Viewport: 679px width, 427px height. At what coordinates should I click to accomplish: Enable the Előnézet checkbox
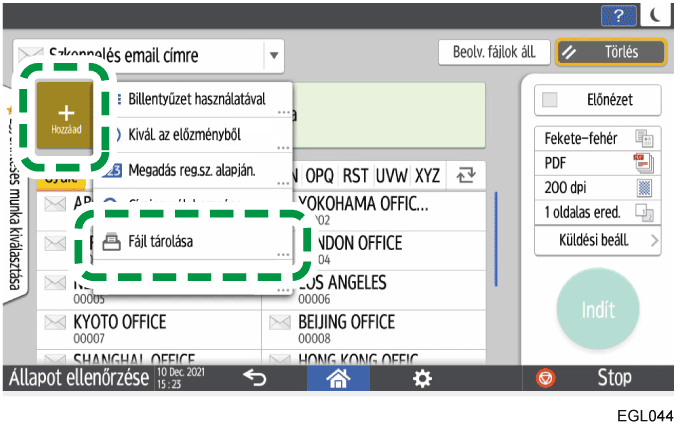point(551,100)
